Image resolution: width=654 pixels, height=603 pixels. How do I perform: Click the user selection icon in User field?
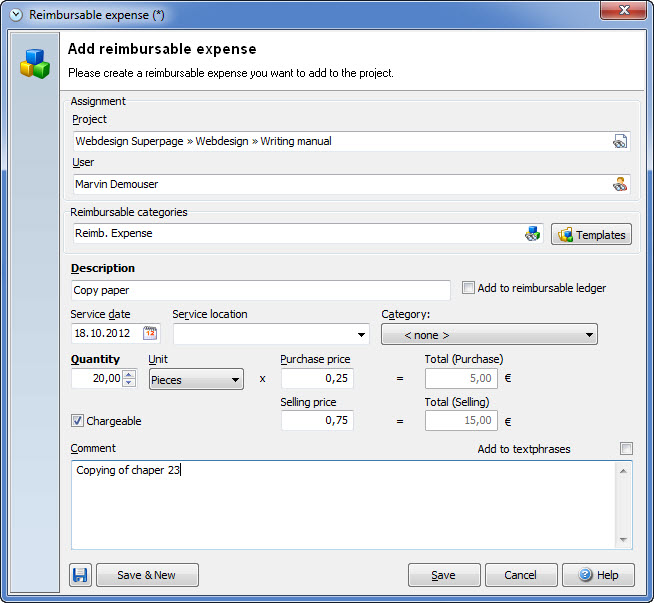pyautogui.click(x=620, y=184)
